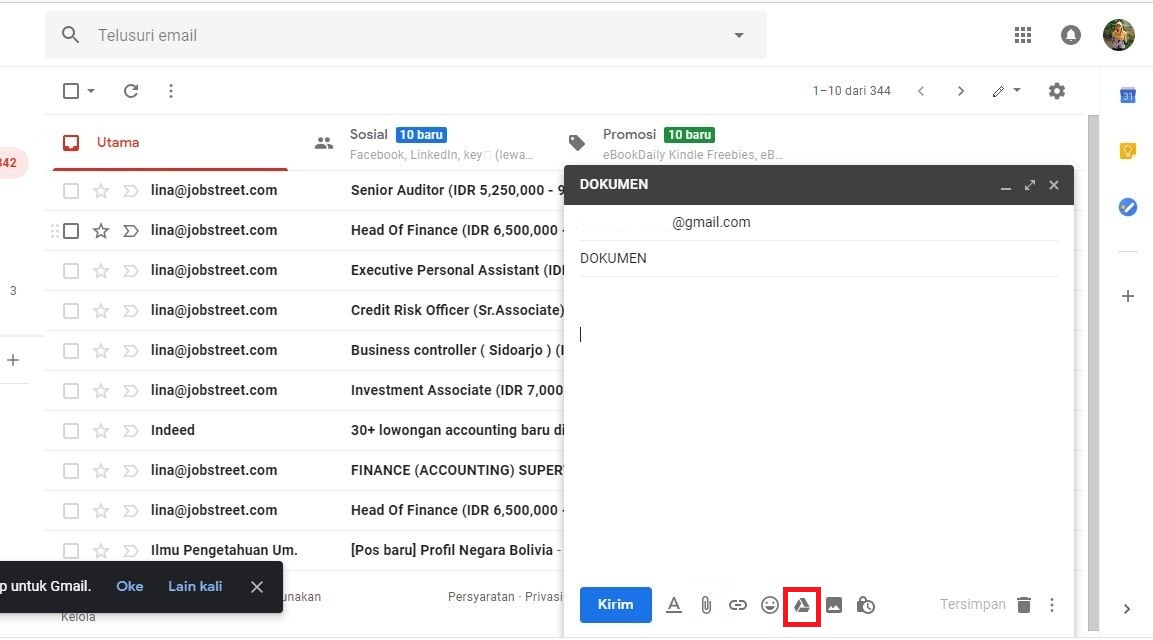
Task: Select the Ilmu Pengetahuan Um. checkbox
Action: click(71, 550)
